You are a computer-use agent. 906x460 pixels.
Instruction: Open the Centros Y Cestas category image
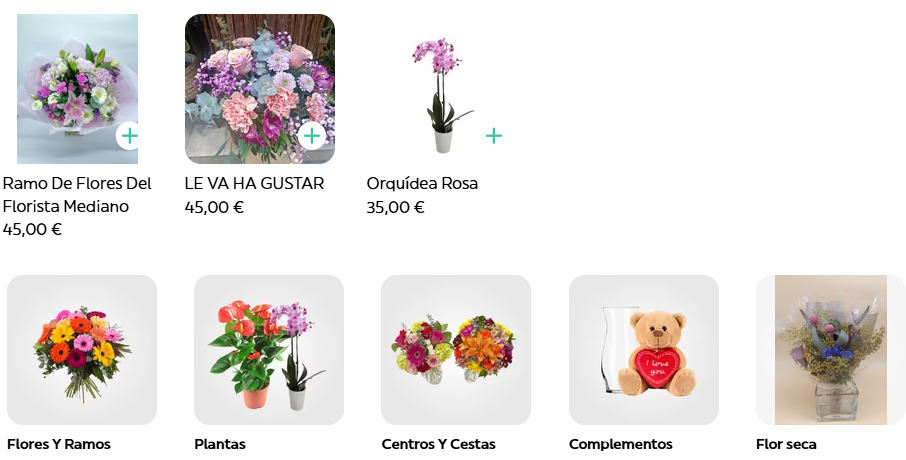[x=456, y=350]
